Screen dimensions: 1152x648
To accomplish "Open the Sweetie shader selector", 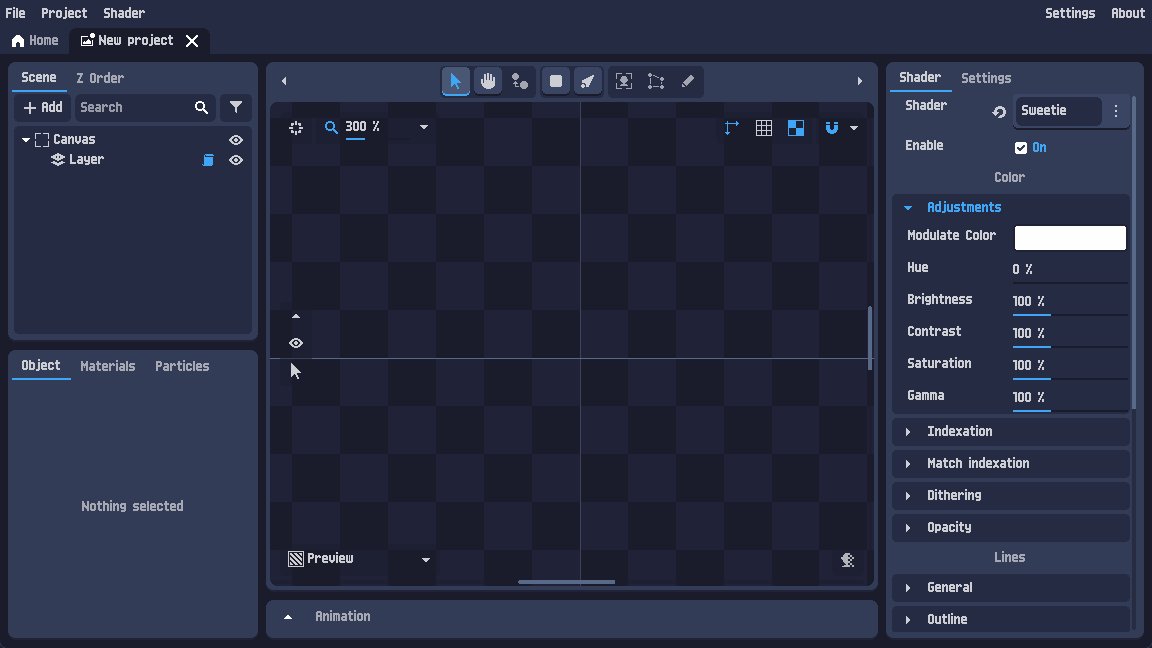I will tap(1057, 111).
